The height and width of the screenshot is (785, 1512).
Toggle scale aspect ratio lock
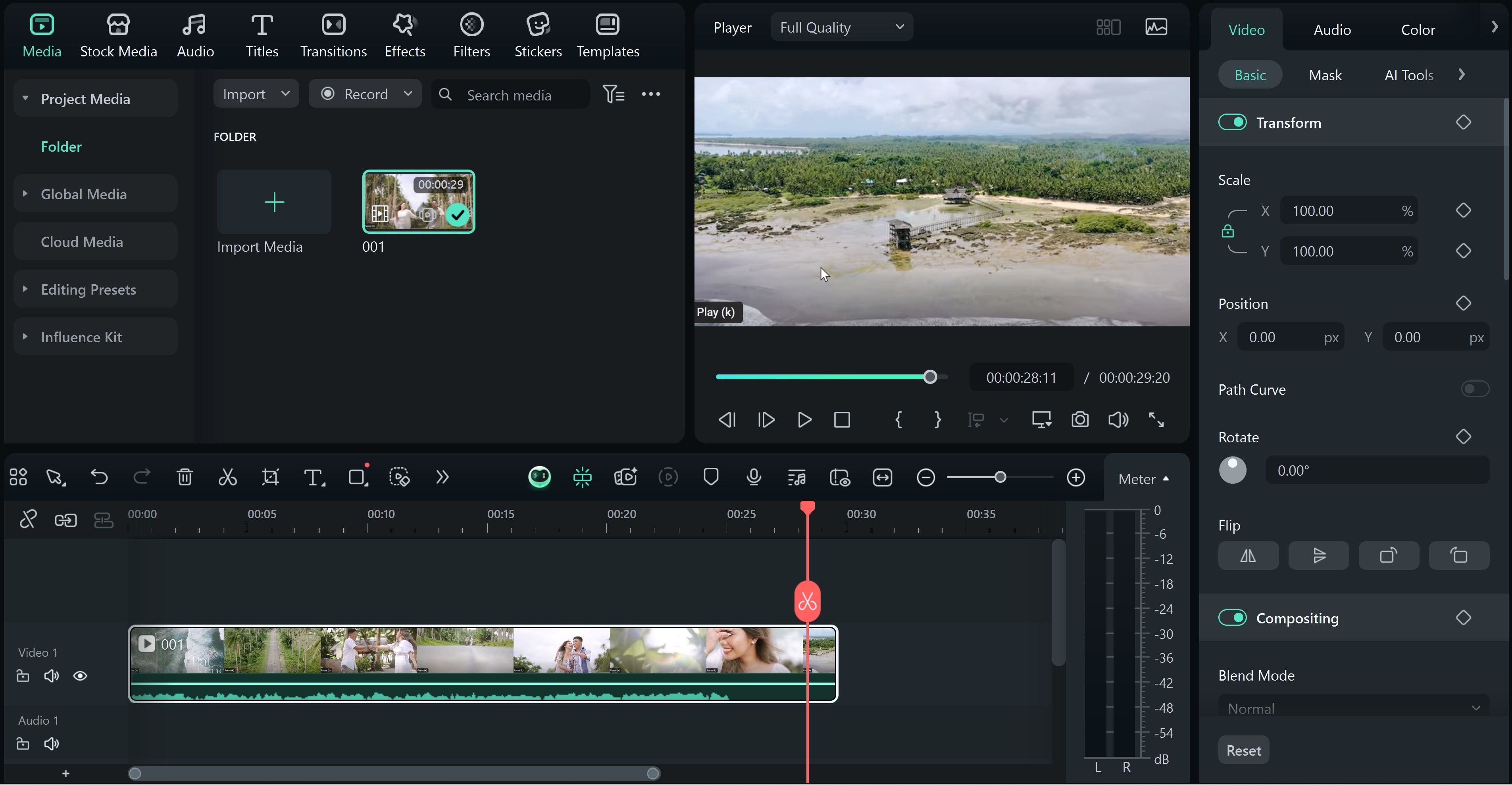(x=1227, y=231)
